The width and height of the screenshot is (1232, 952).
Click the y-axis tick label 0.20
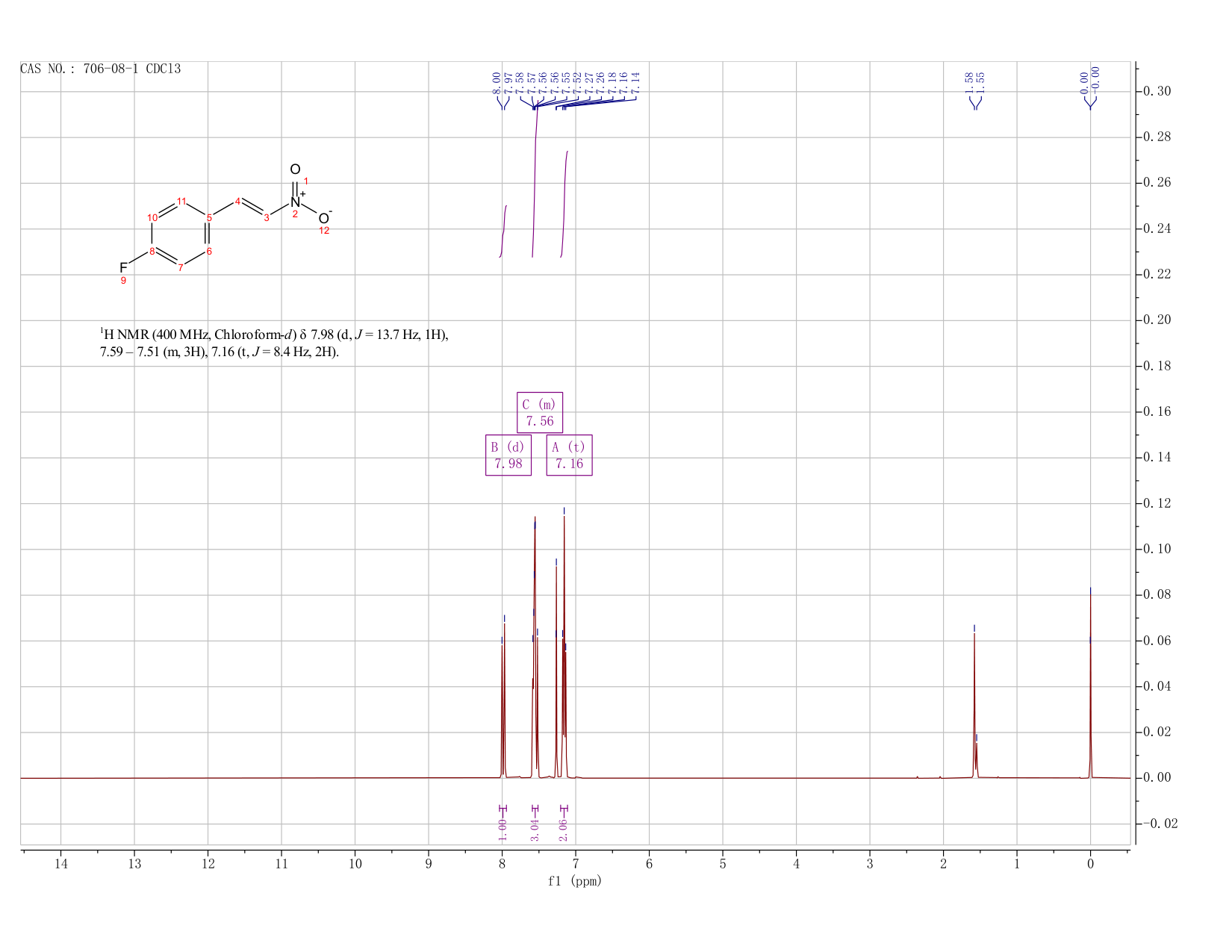(x=1159, y=320)
